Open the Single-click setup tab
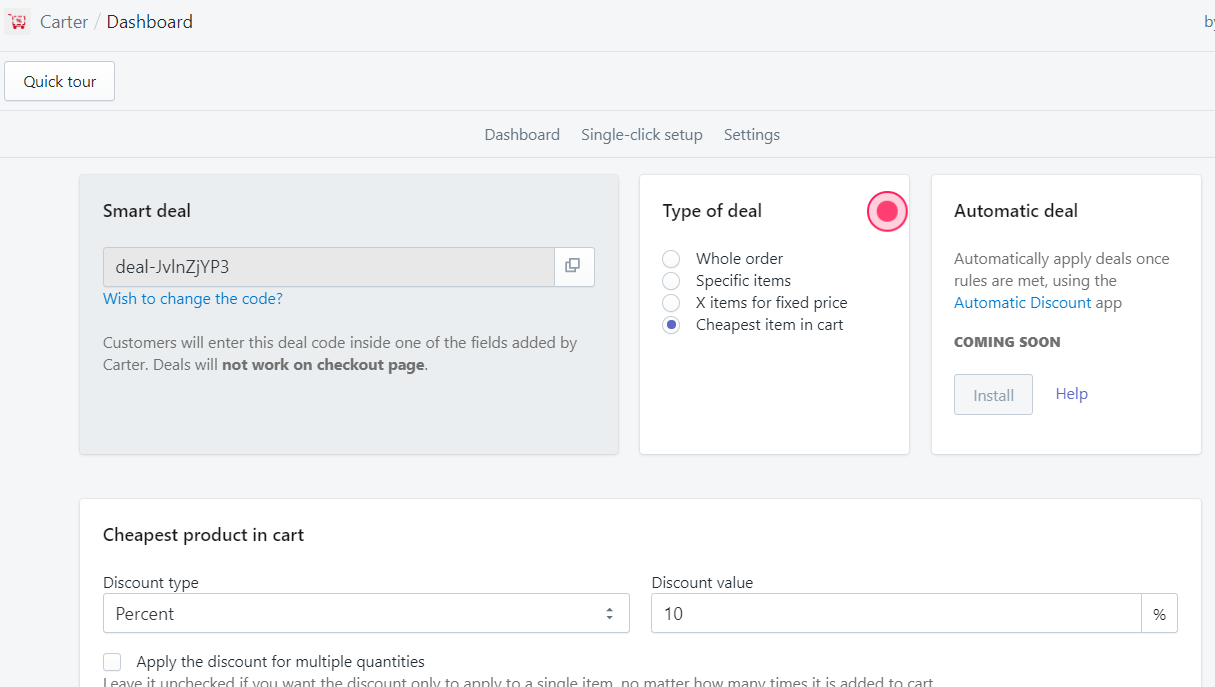The width and height of the screenshot is (1215, 687). (x=641, y=135)
